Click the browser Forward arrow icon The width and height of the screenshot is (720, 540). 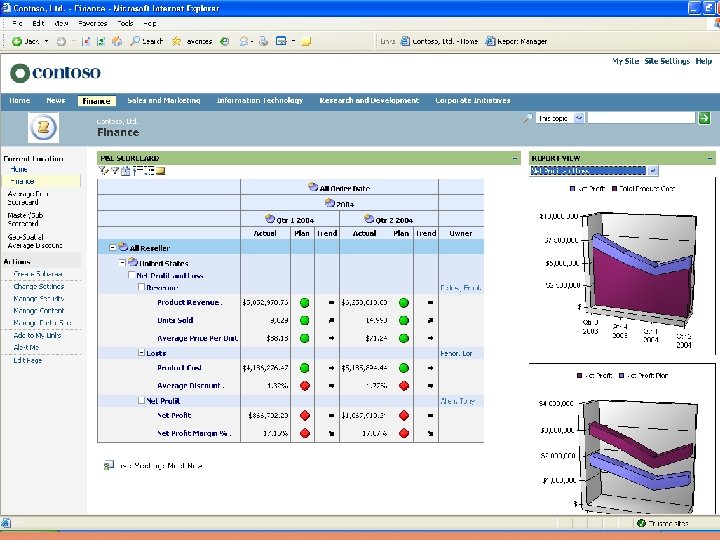coord(61,41)
